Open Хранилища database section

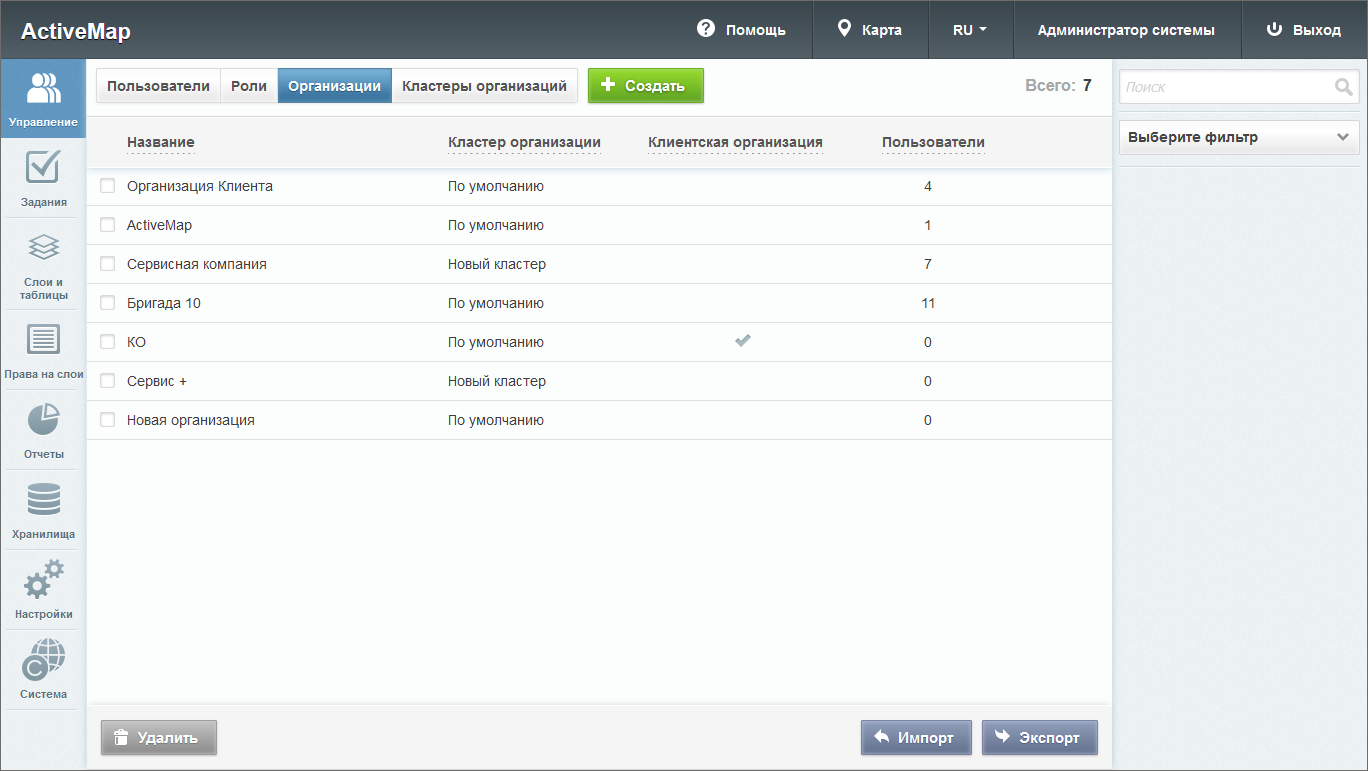(43, 510)
